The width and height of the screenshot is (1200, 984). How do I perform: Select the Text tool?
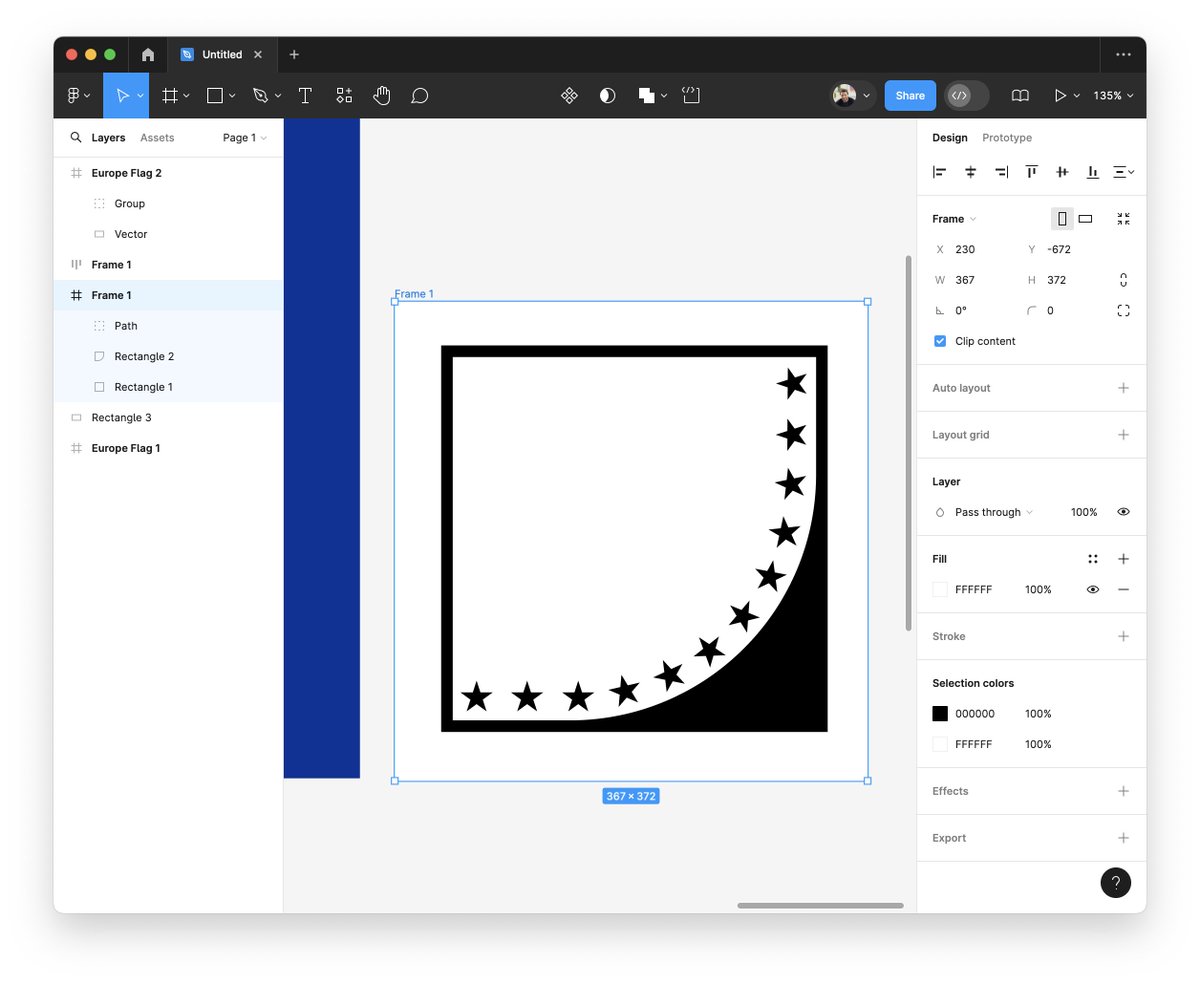305,96
